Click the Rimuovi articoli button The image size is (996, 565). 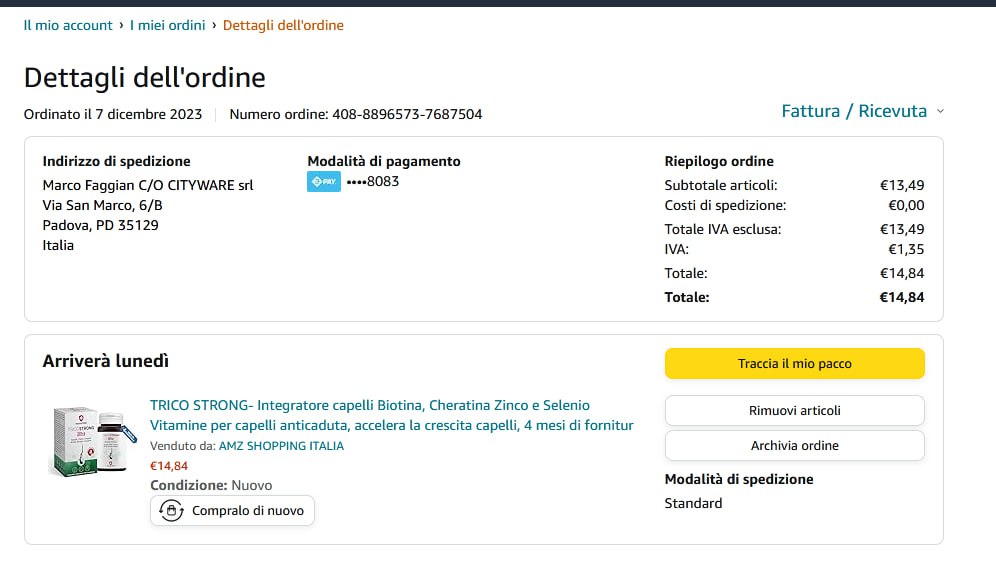click(x=794, y=410)
